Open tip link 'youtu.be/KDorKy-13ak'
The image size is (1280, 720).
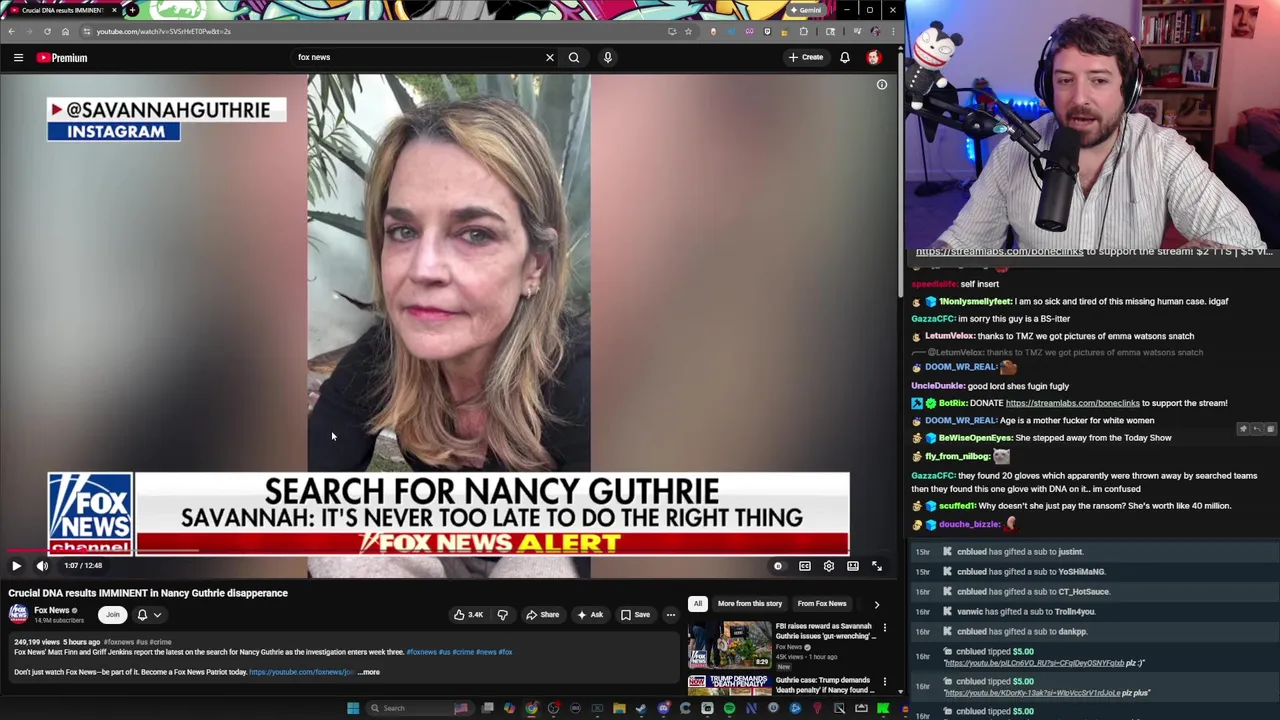(x=1032, y=693)
